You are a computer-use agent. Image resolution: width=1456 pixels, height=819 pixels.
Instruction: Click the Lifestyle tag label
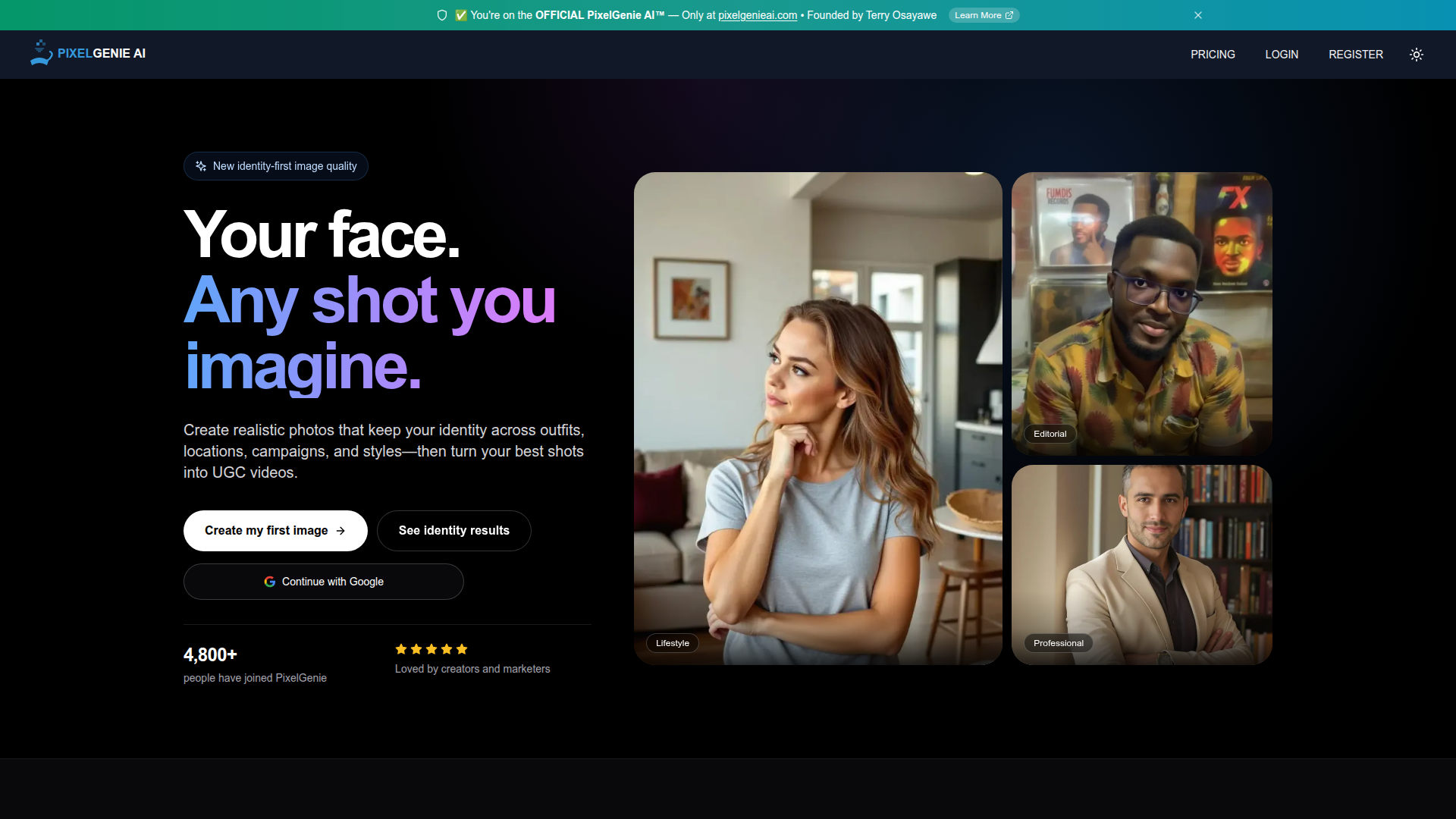[673, 643]
